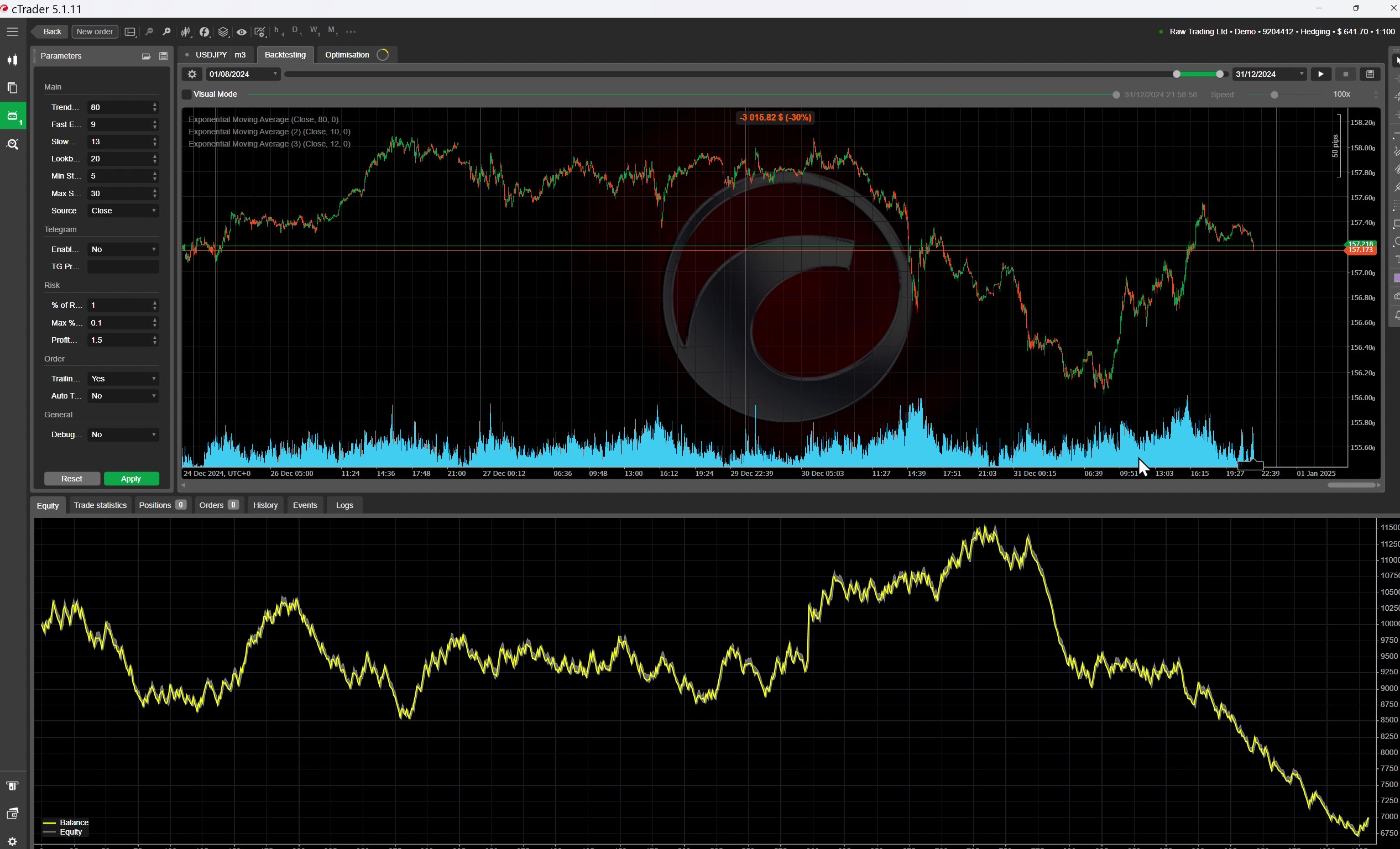Image resolution: width=1400 pixels, height=849 pixels.
Task: Save backtesting results disk icon
Action: [1370, 74]
